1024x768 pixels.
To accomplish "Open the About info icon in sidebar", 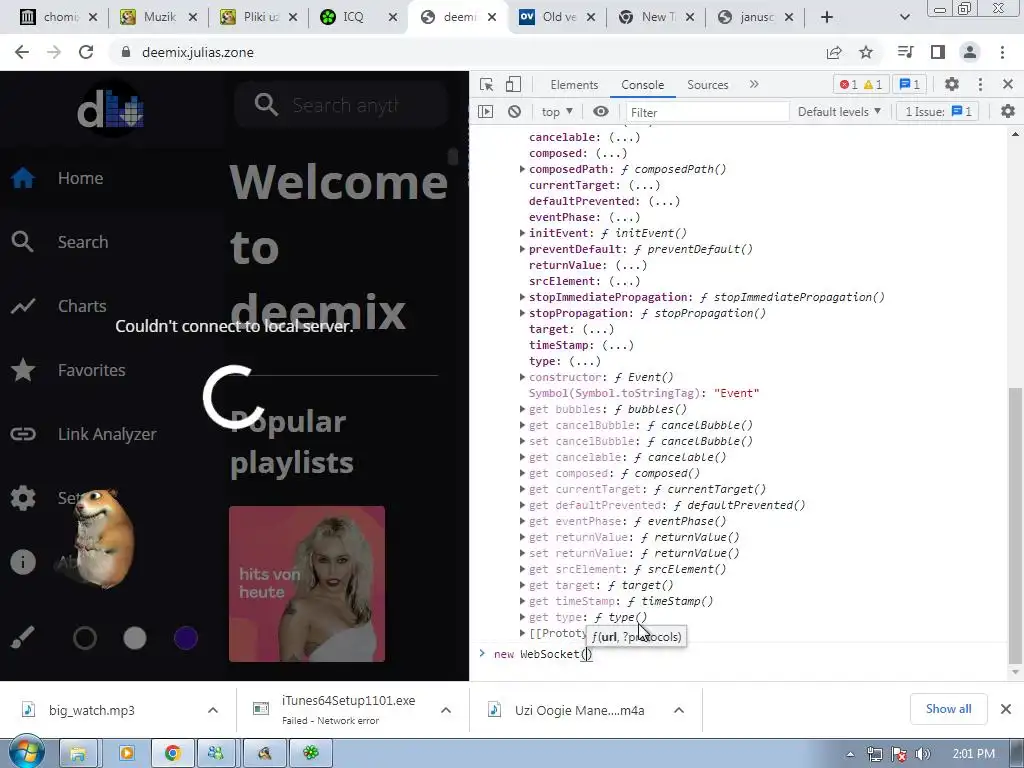I will (x=23, y=562).
